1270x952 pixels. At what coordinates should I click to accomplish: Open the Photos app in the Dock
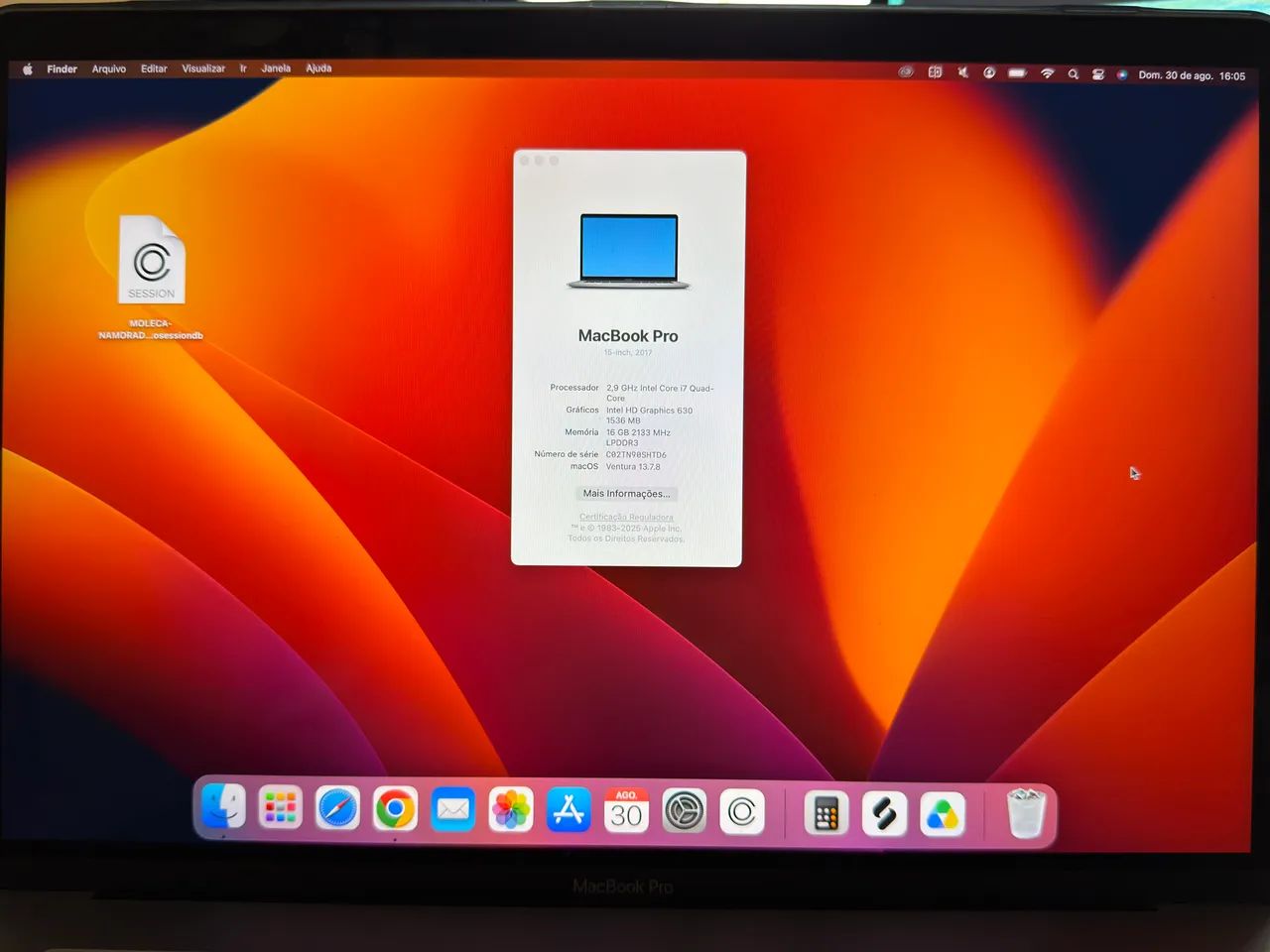click(511, 810)
